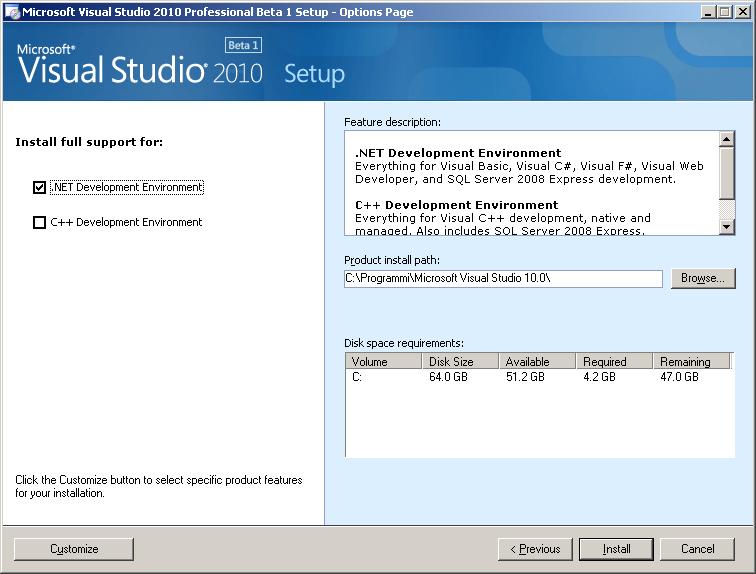Check the C++ Development Environment checkbox

coord(40,222)
